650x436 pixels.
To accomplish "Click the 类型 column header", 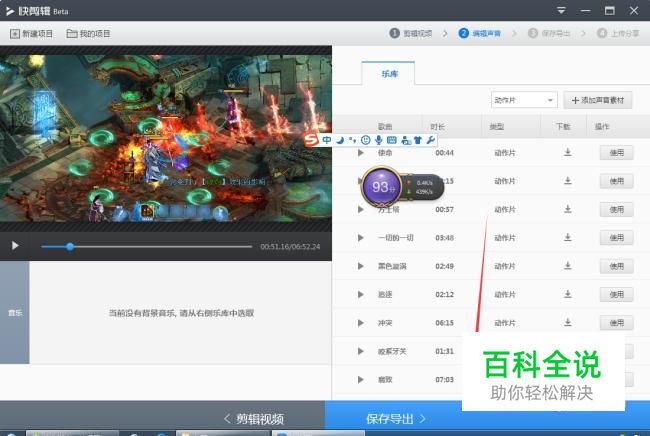I will click(496, 126).
